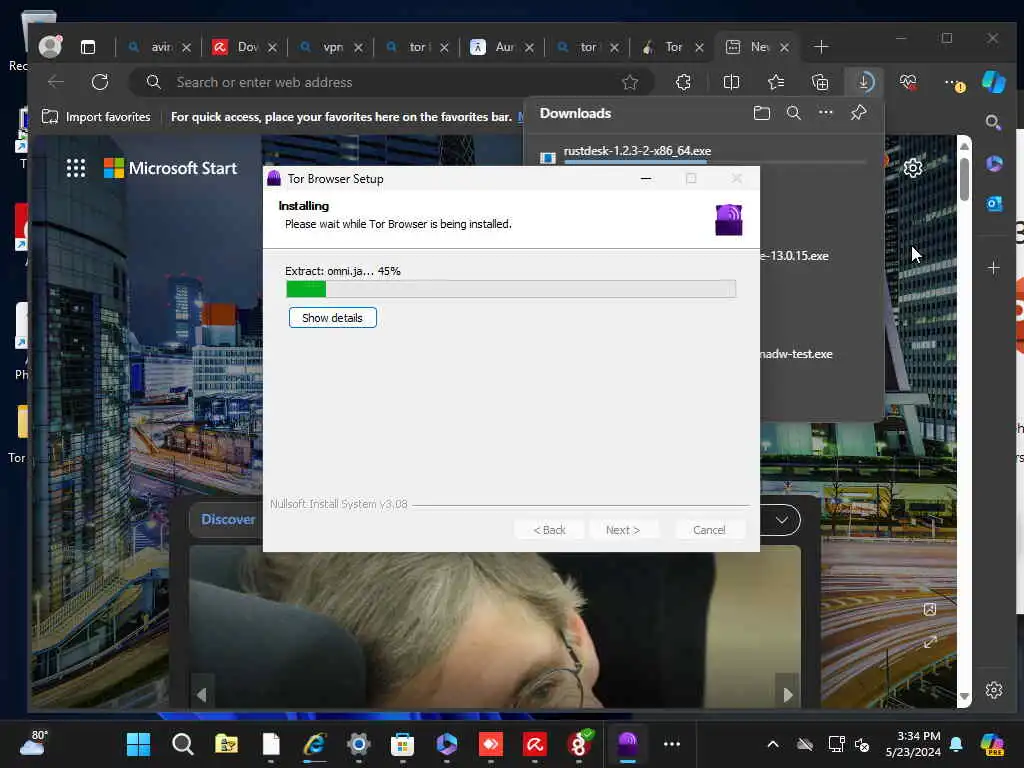Open Collections icon
Viewport: 1024px width, 768px height.
click(820, 82)
